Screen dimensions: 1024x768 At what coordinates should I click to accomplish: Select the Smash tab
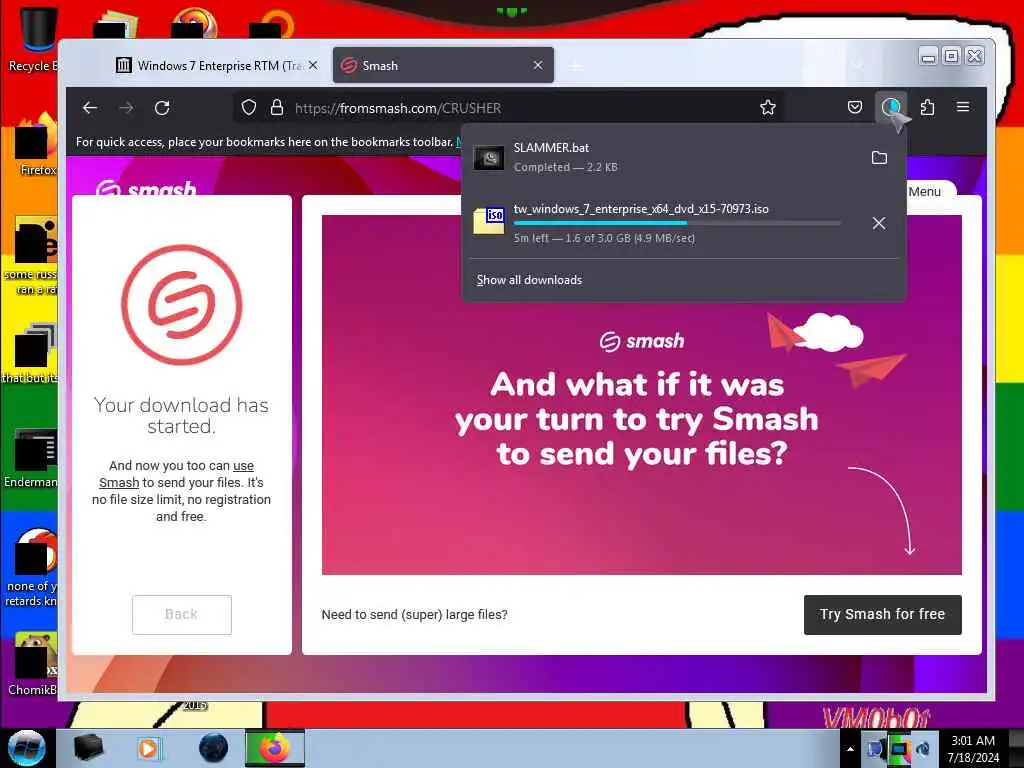click(443, 65)
